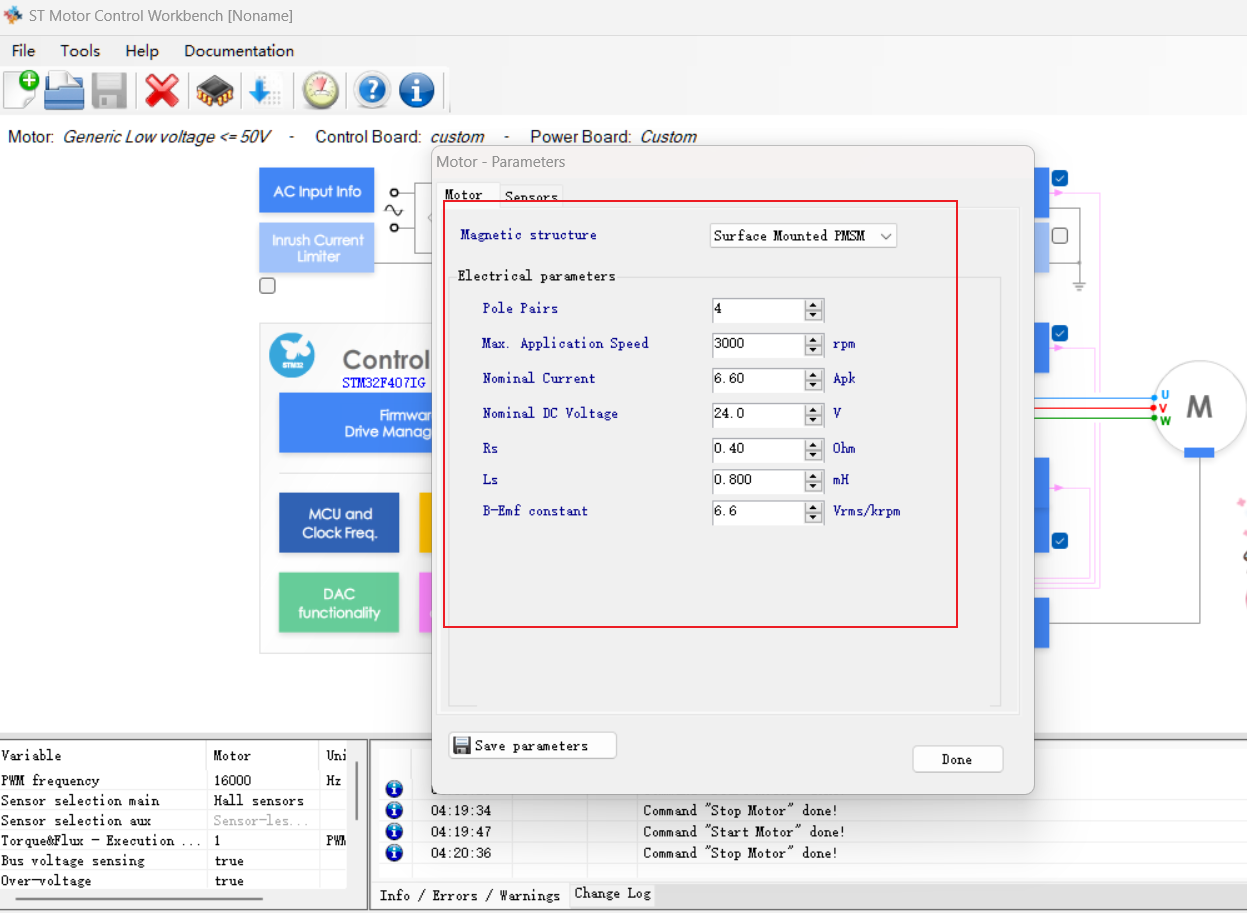The height and width of the screenshot is (913, 1247).
Task: Open the File menu
Action: point(23,51)
